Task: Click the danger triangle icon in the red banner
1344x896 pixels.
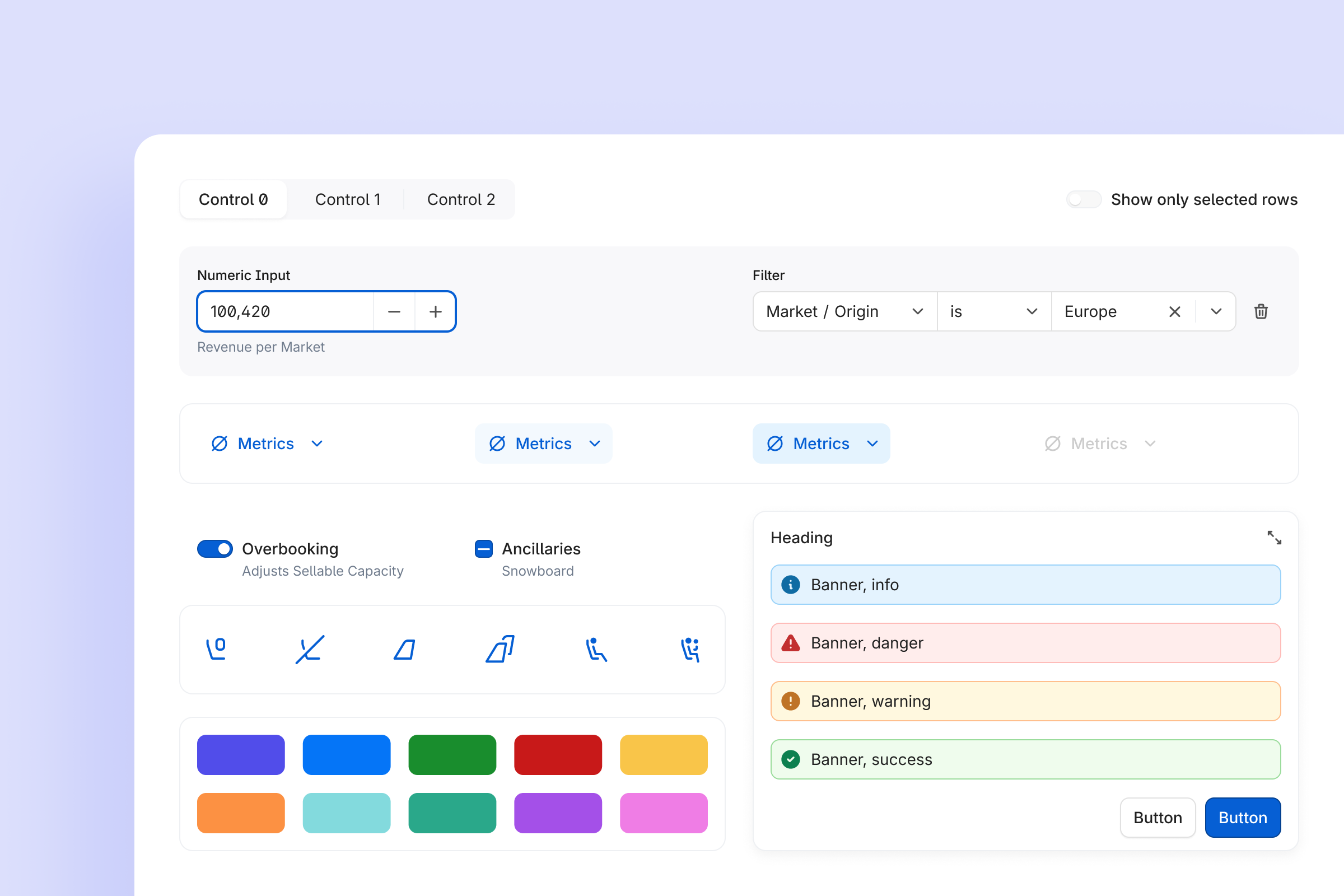Action: (x=790, y=642)
